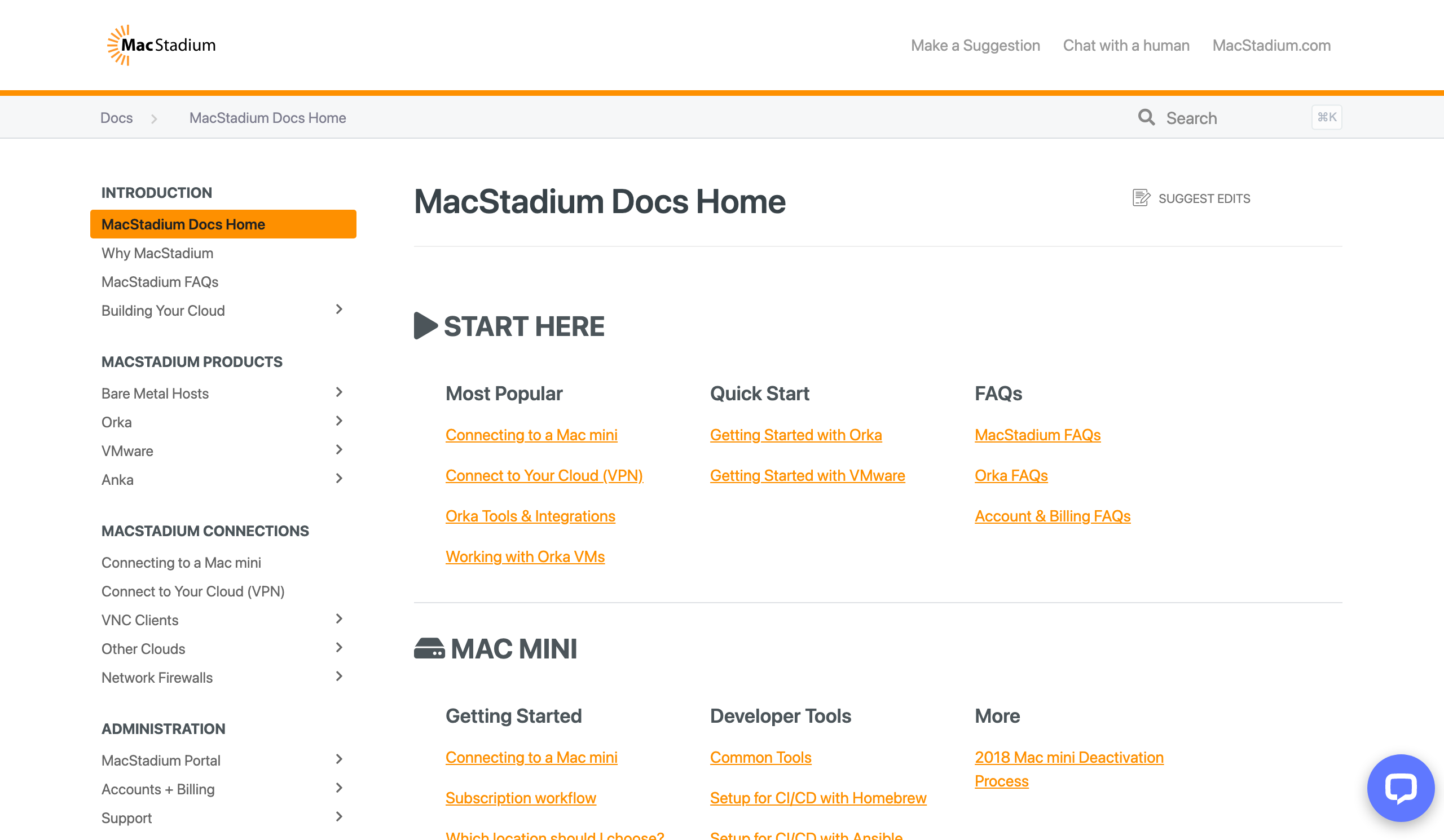Image resolution: width=1444 pixels, height=840 pixels.
Task: Click the Bare Metal Hosts label
Action: [x=155, y=394]
